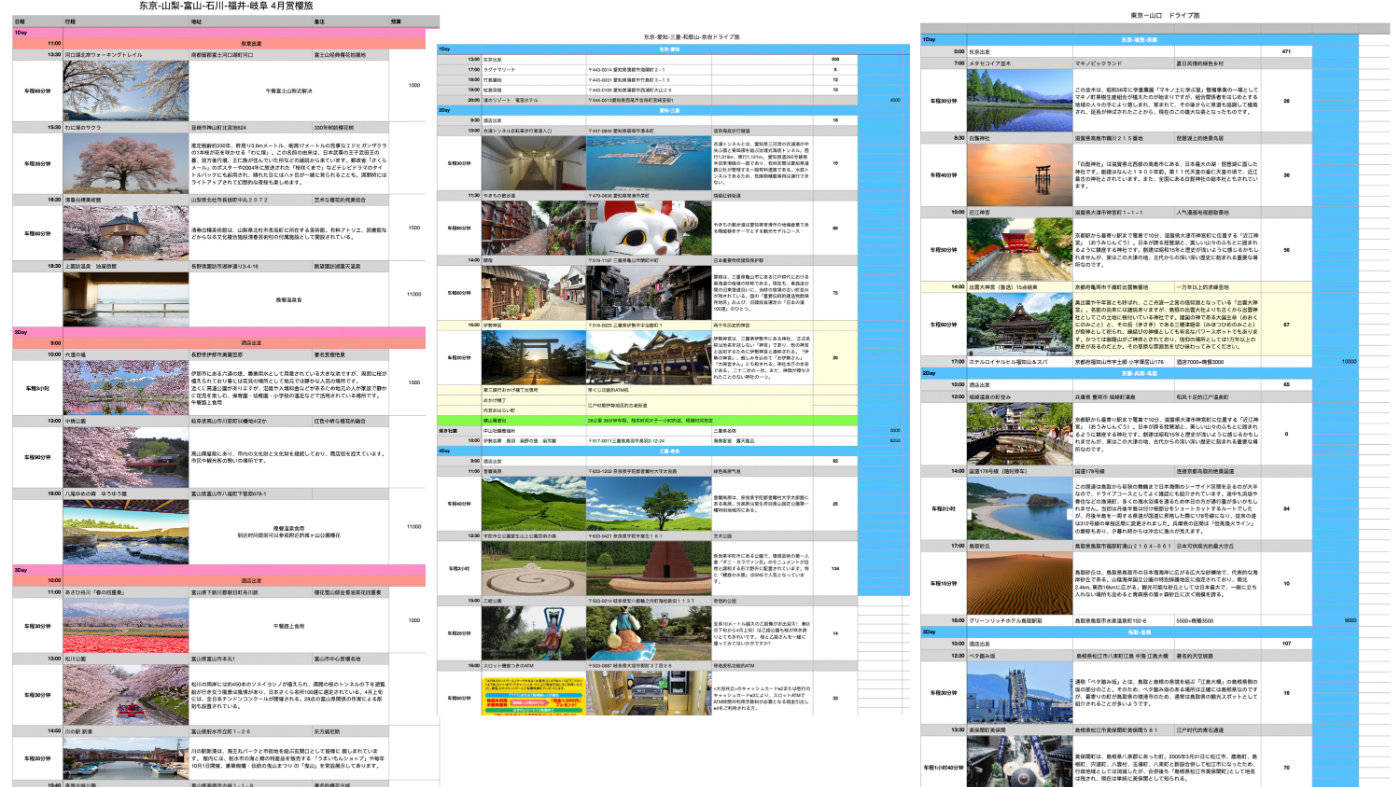Click the river boat under cherry trees photo

click(x=125, y=695)
